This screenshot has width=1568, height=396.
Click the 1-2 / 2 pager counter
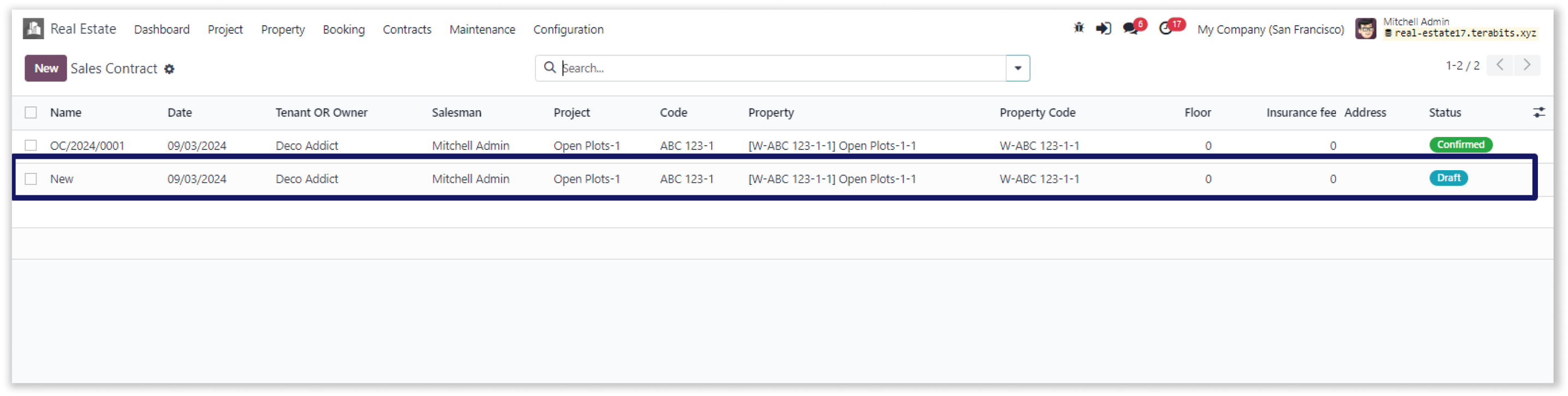(1463, 65)
